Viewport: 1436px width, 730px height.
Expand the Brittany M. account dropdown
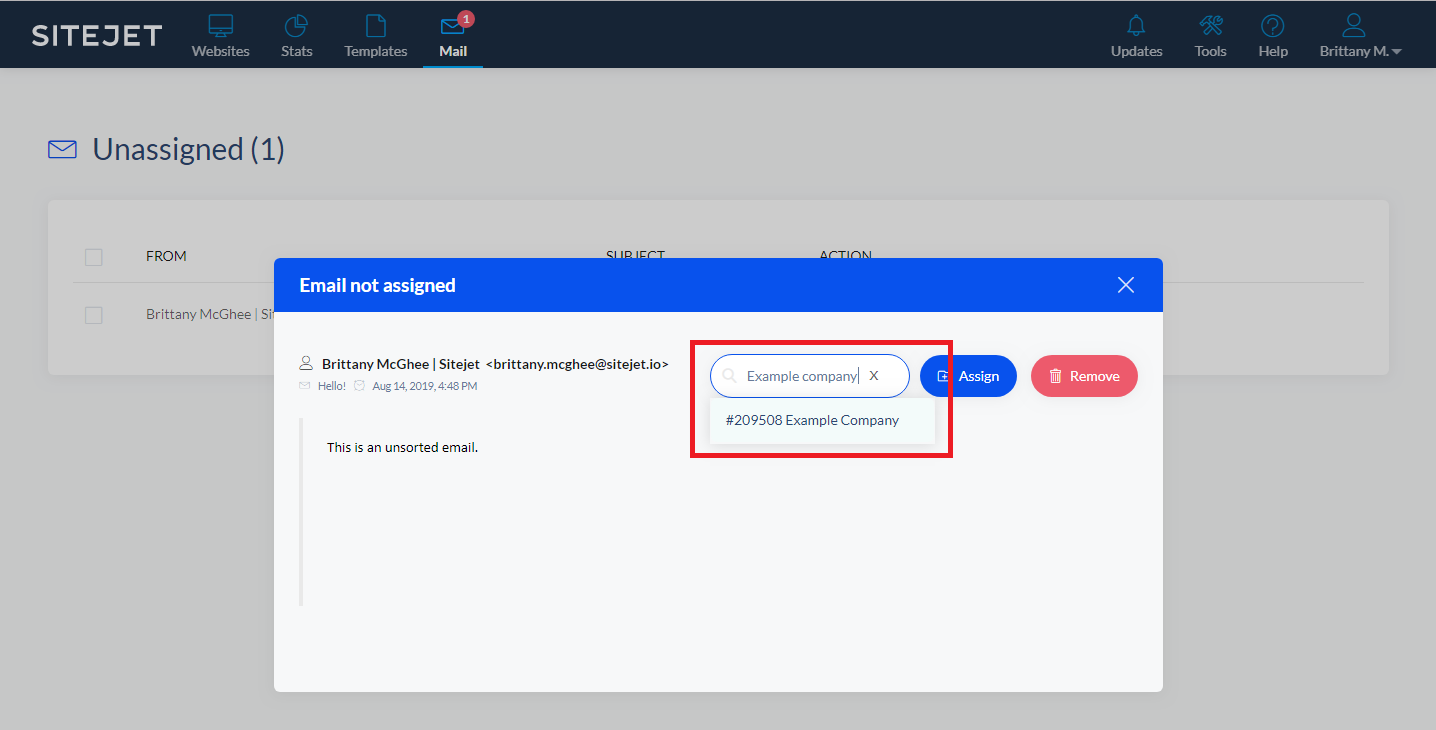pyautogui.click(x=1360, y=51)
